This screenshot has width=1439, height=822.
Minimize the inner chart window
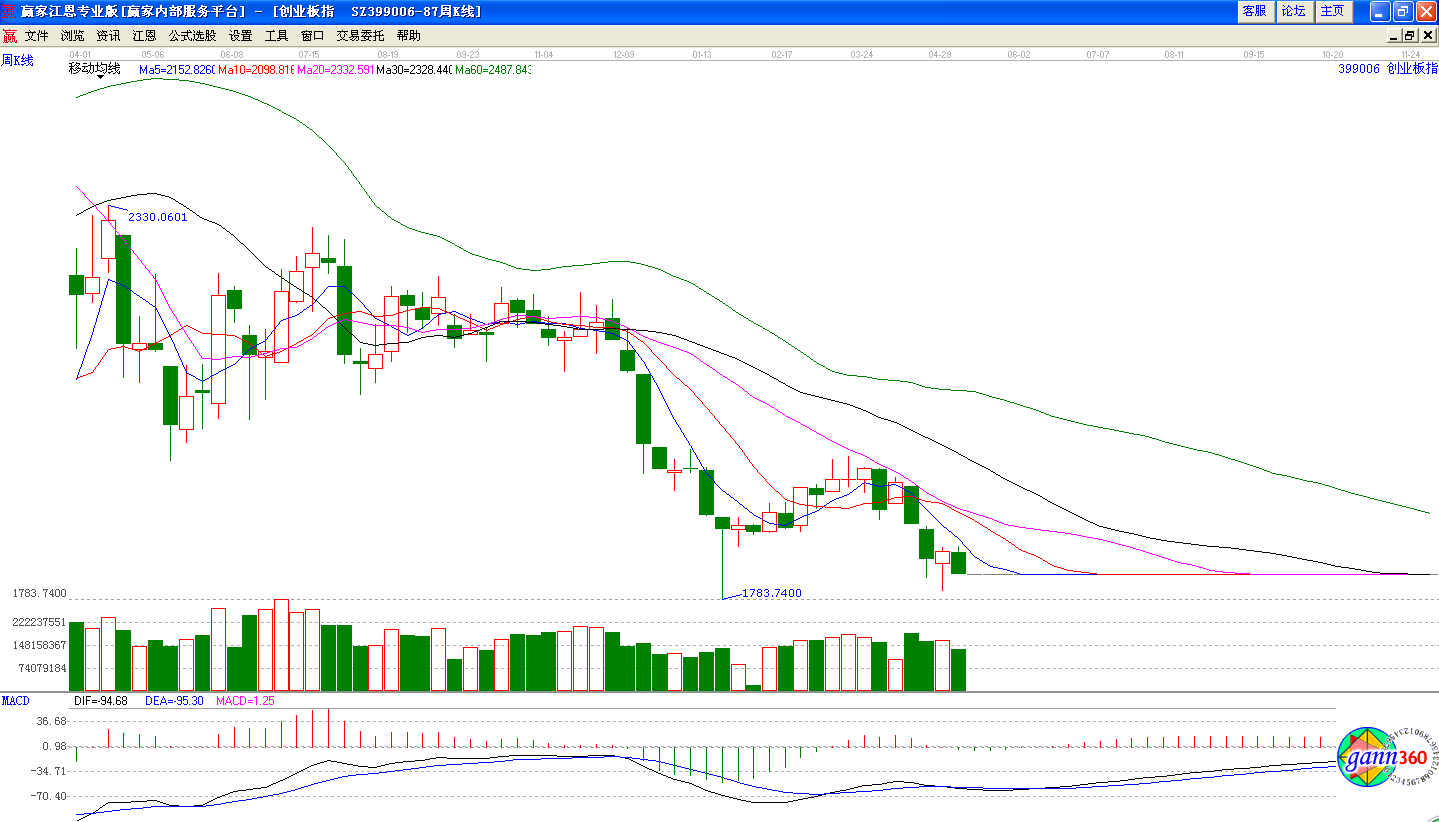tap(1394, 36)
